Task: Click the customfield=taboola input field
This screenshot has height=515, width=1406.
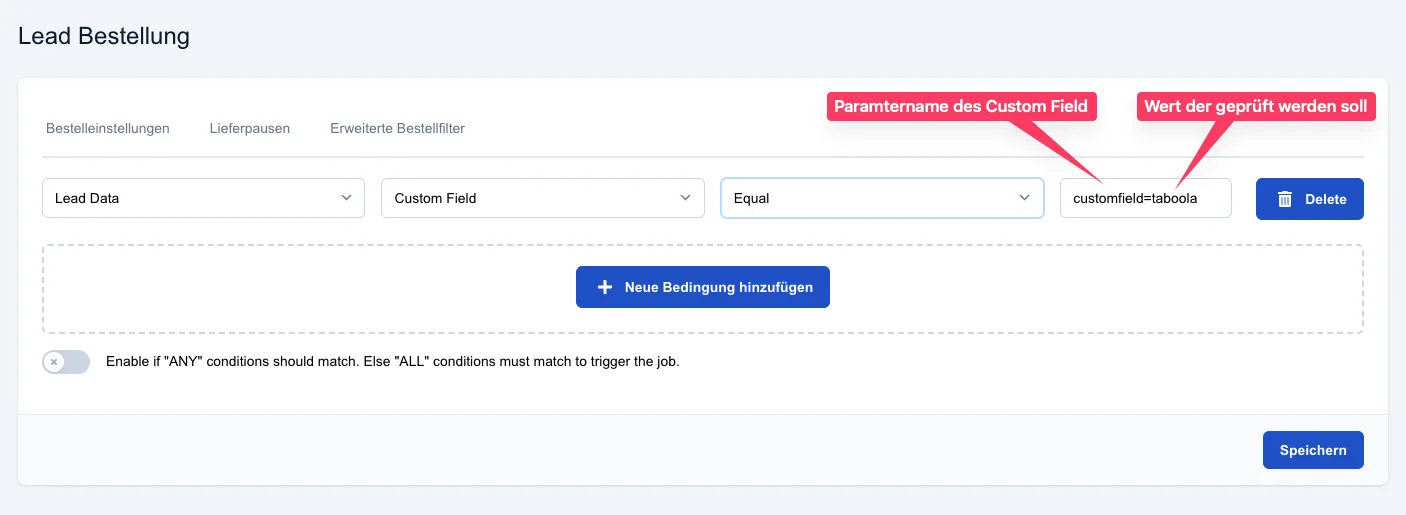Action: click(1146, 198)
